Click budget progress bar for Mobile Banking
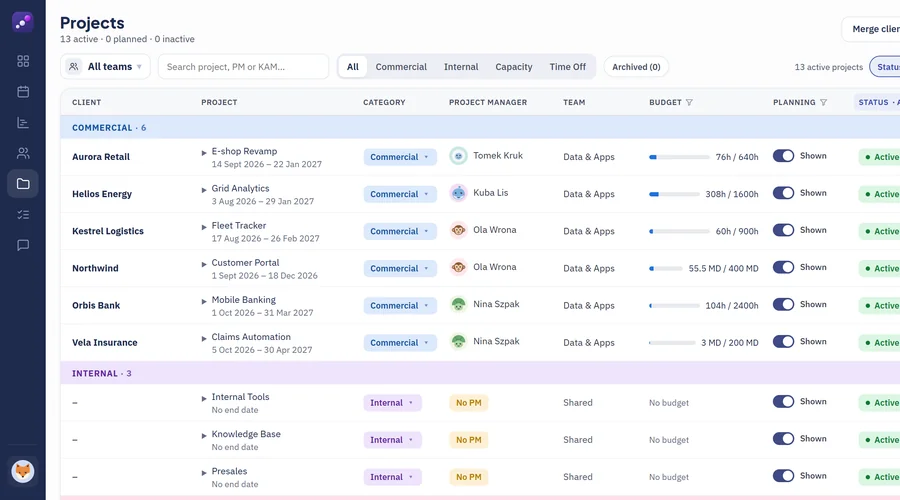Screen dimensions: 900x500 tap(674, 305)
